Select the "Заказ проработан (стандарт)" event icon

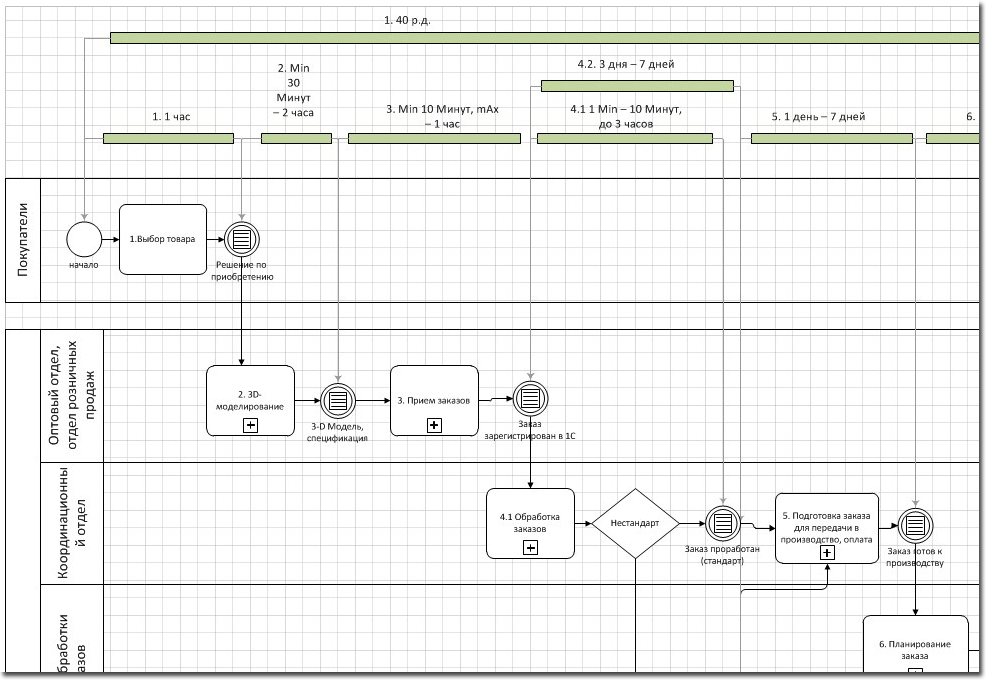click(x=722, y=523)
